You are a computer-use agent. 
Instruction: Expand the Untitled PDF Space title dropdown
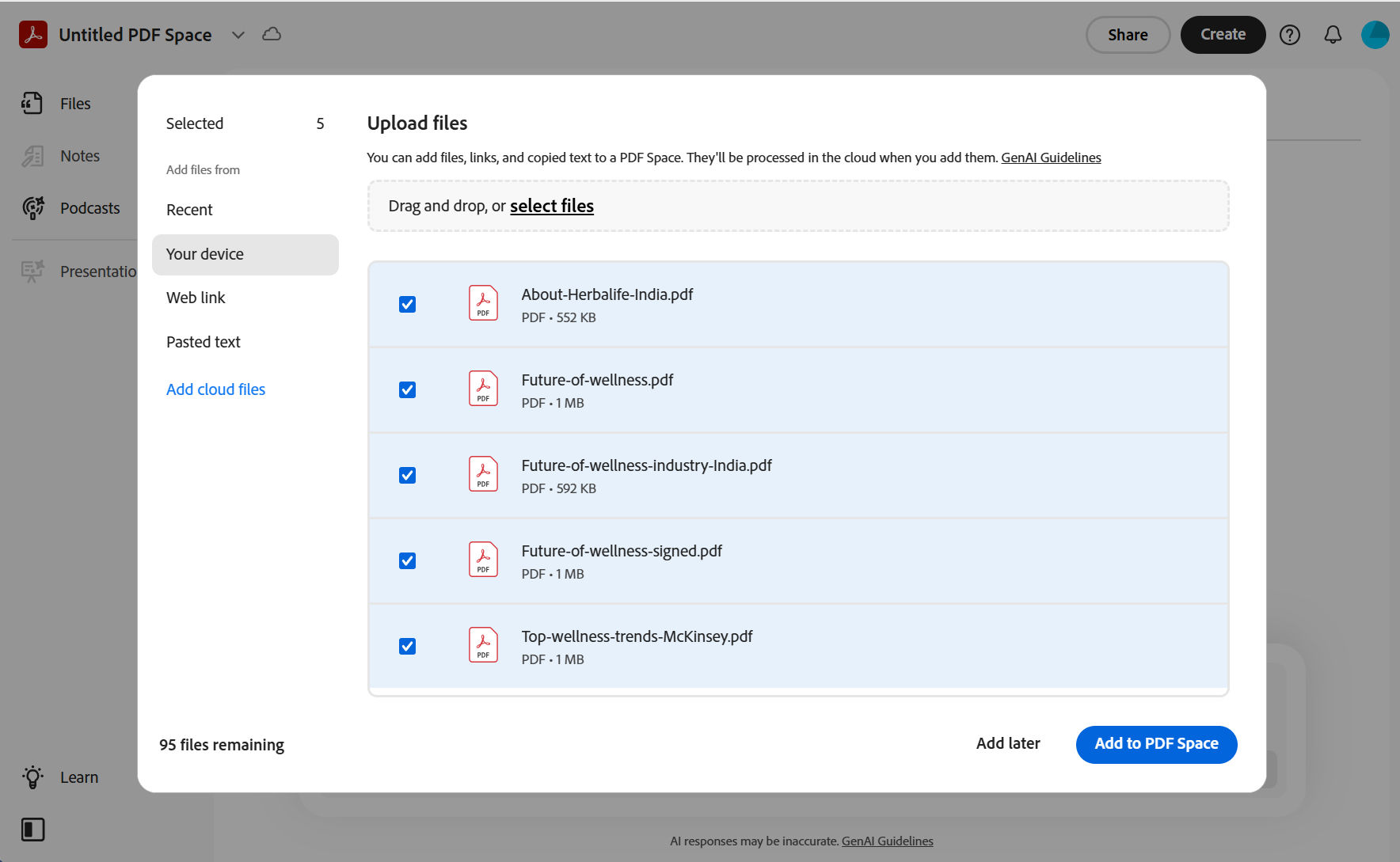[238, 35]
